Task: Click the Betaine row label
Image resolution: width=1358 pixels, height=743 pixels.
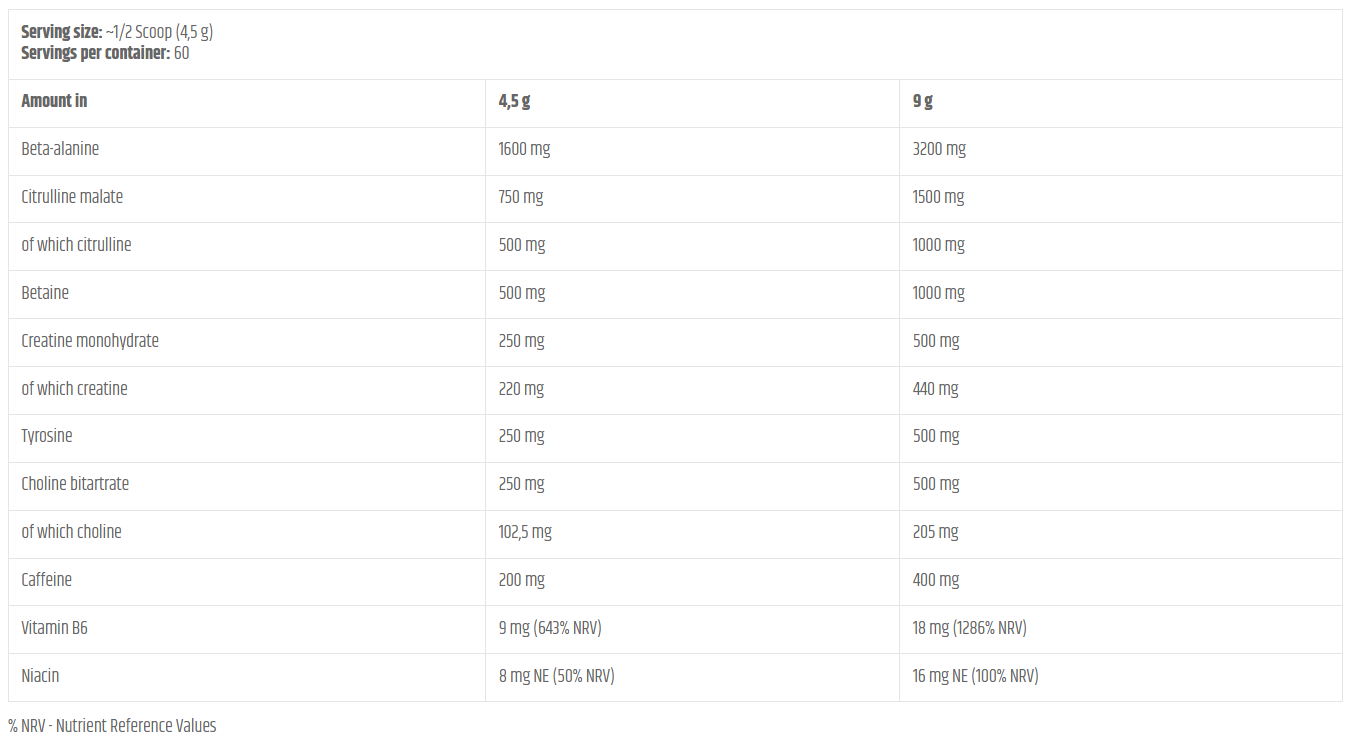Action: click(45, 293)
